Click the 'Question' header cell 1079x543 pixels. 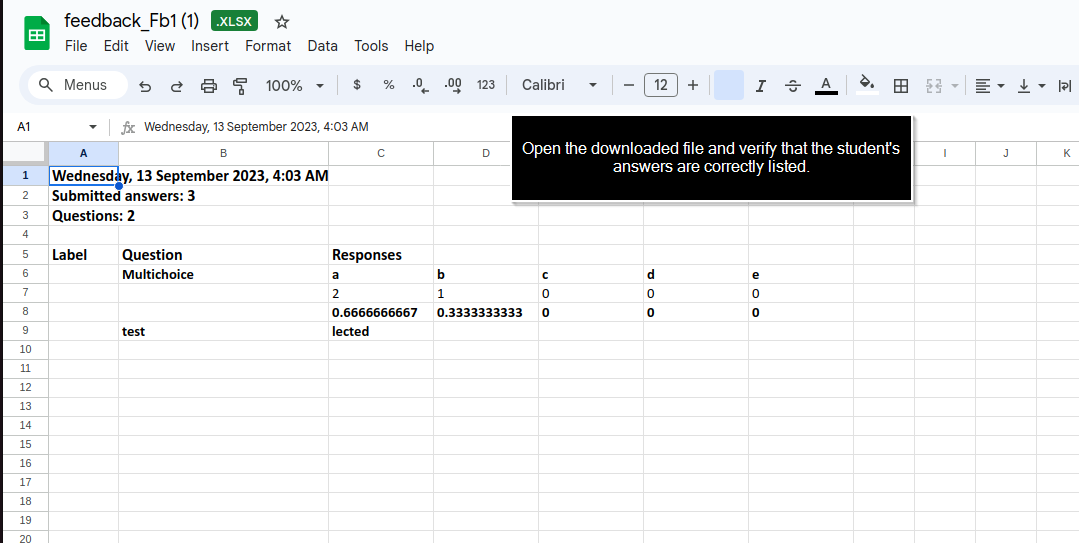tap(223, 255)
